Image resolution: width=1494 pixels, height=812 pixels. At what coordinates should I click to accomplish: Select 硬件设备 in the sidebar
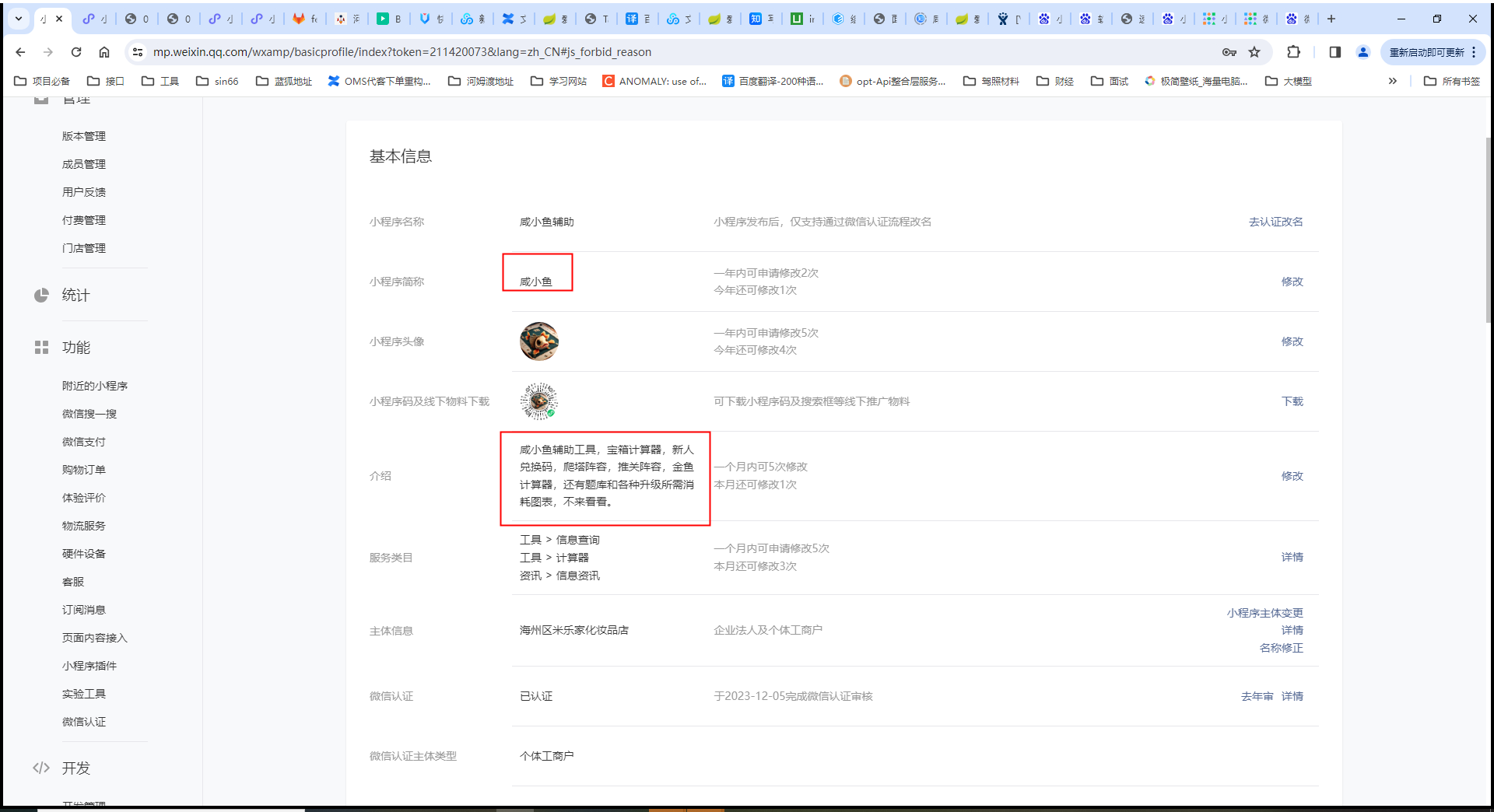coord(84,554)
